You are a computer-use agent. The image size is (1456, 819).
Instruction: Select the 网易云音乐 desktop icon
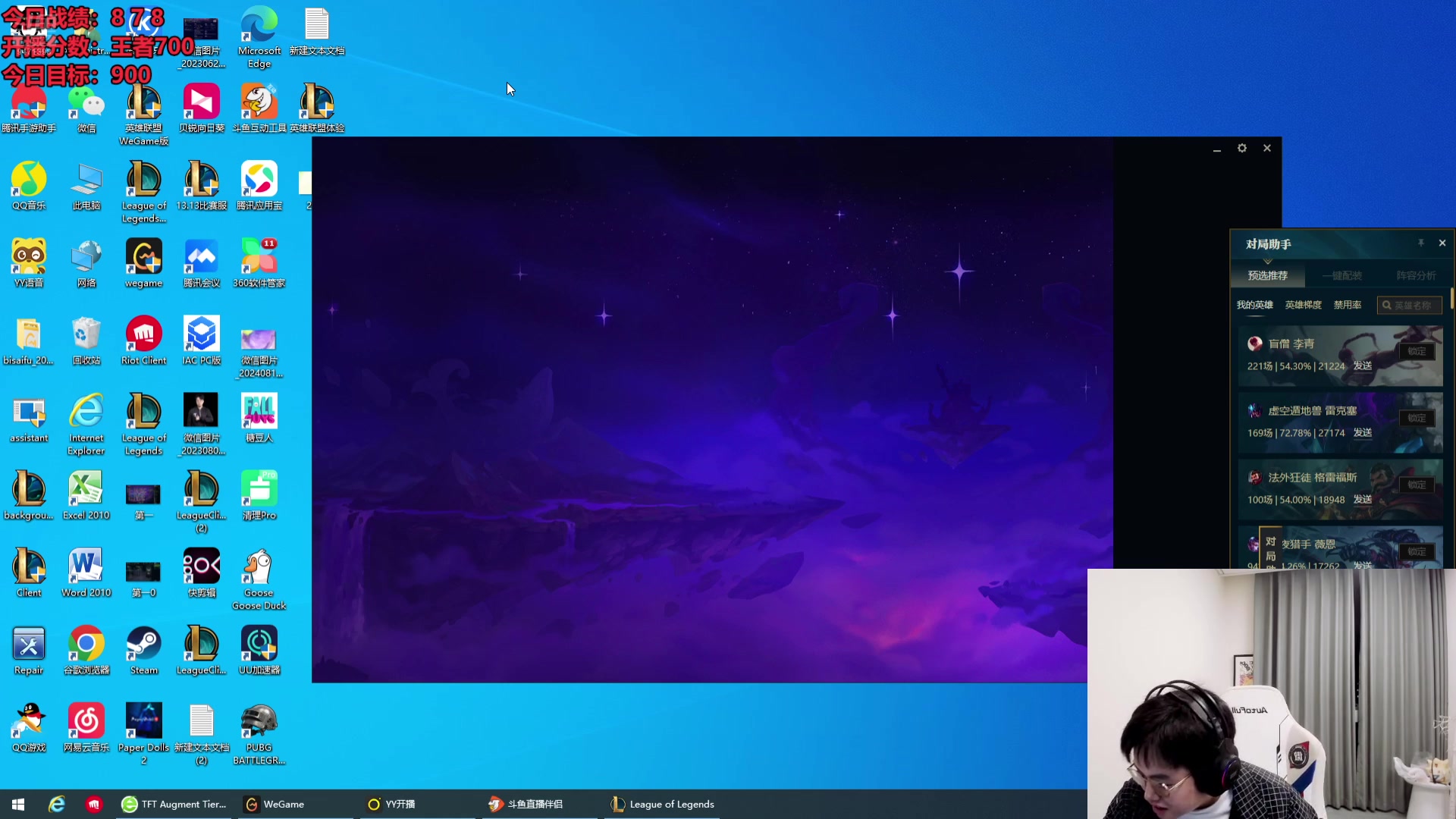click(86, 727)
